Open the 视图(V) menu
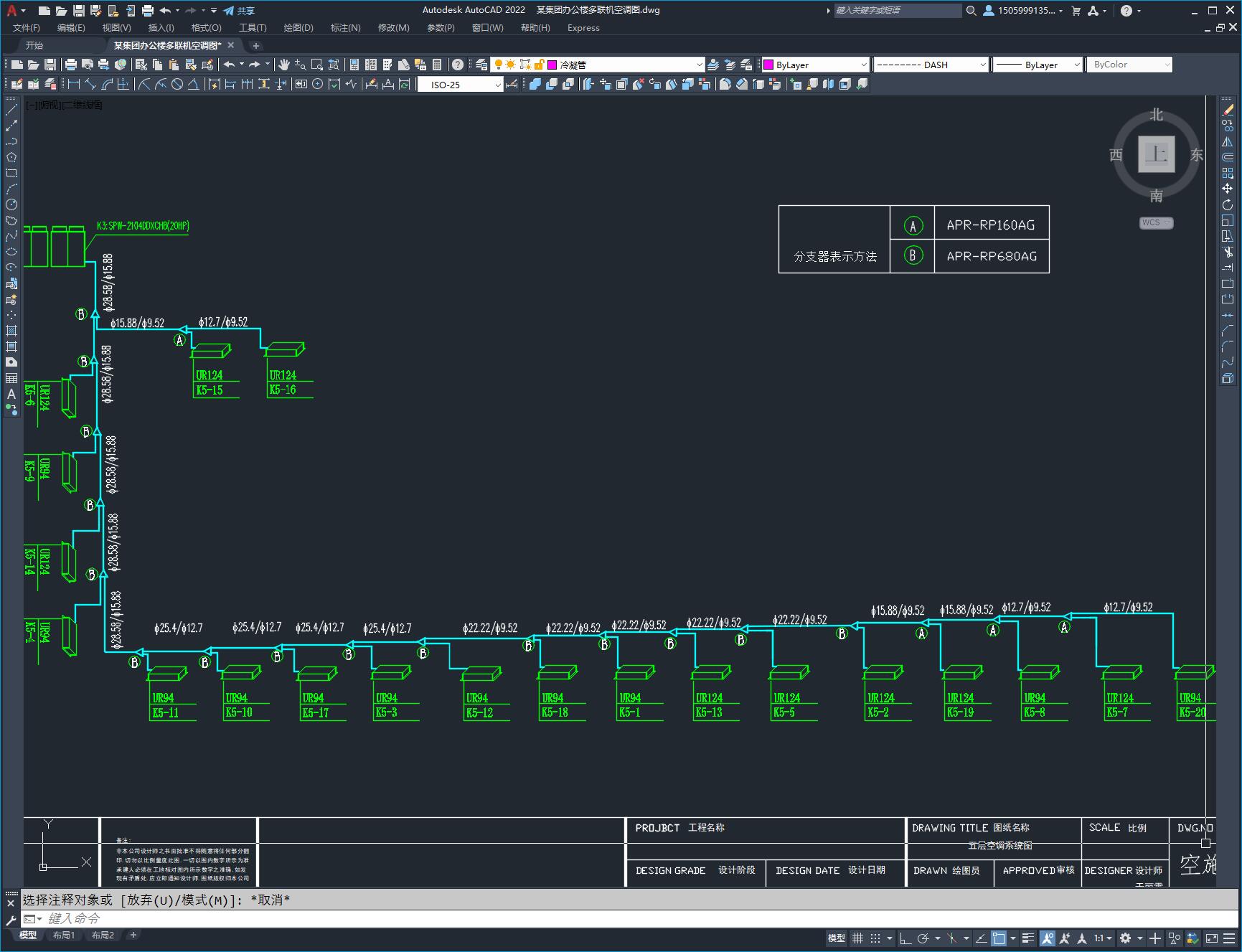 (x=116, y=28)
